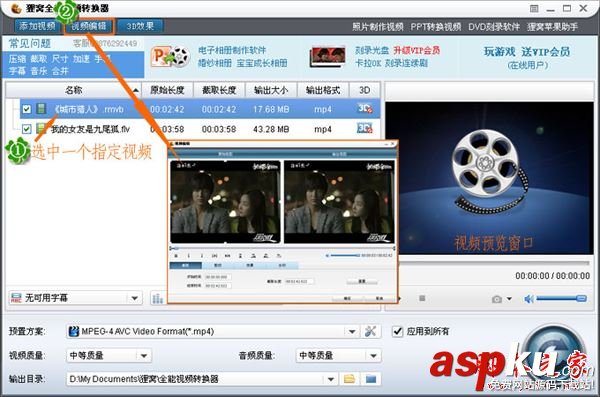Open the title bar menu icon

click(x=534, y=8)
